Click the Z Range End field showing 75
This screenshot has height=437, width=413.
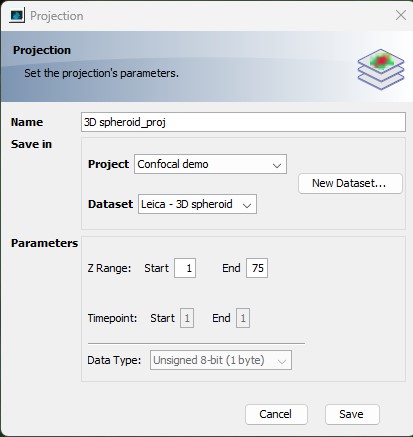tap(257, 268)
